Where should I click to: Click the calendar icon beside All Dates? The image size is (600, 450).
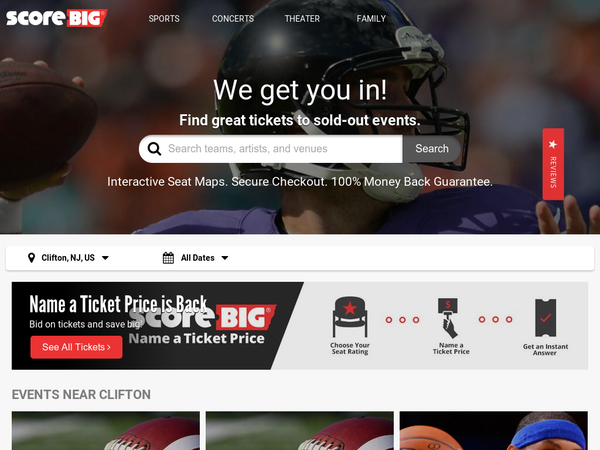pyautogui.click(x=168, y=258)
